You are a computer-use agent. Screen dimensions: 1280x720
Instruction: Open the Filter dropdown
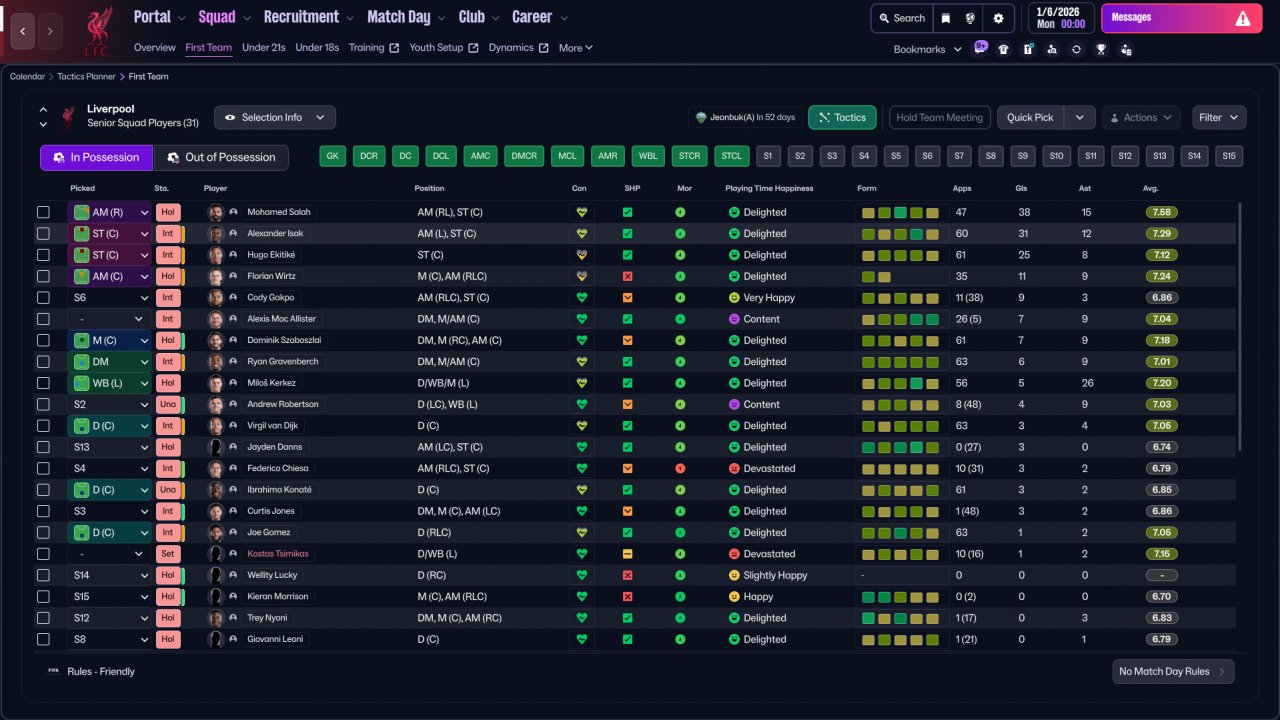pos(1219,117)
